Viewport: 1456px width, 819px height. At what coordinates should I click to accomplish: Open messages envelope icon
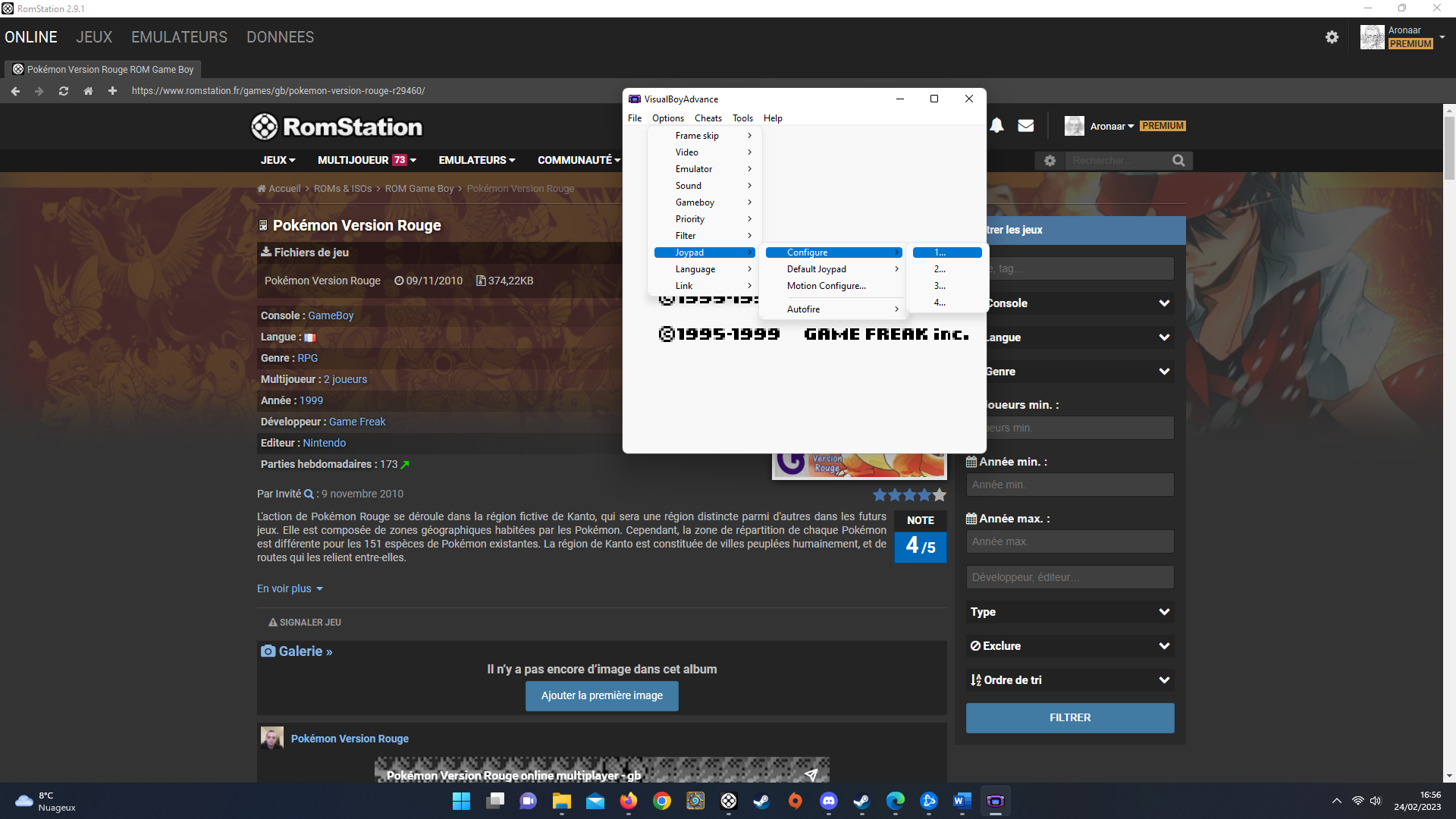pos(1025,126)
